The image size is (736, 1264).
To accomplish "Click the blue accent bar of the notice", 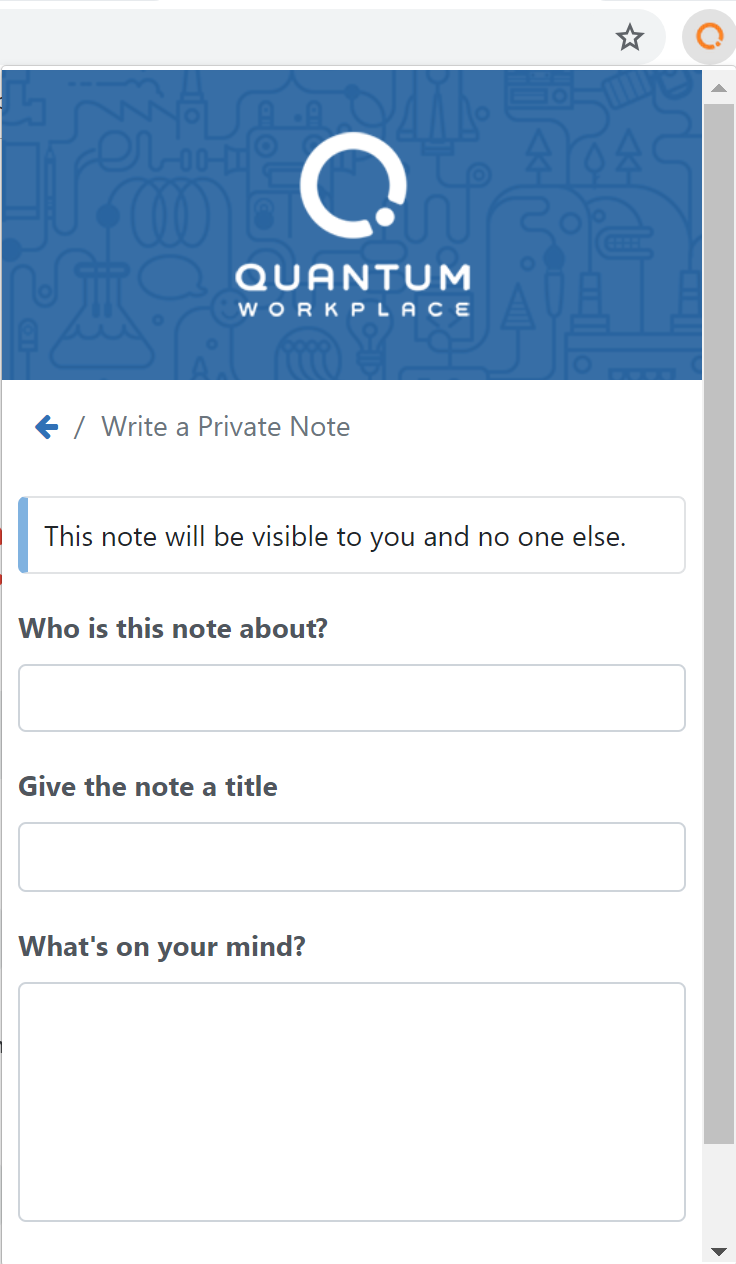I will [23, 535].
